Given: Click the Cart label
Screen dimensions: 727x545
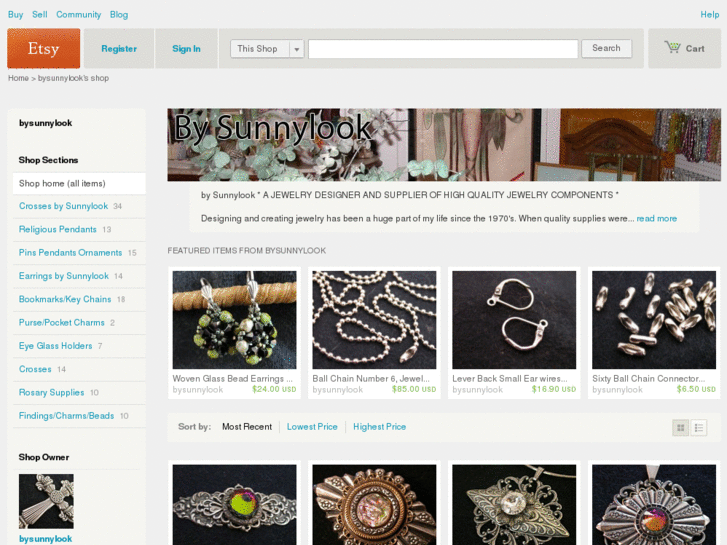Looking at the screenshot, I should pyautogui.click(x=695, y=49).
